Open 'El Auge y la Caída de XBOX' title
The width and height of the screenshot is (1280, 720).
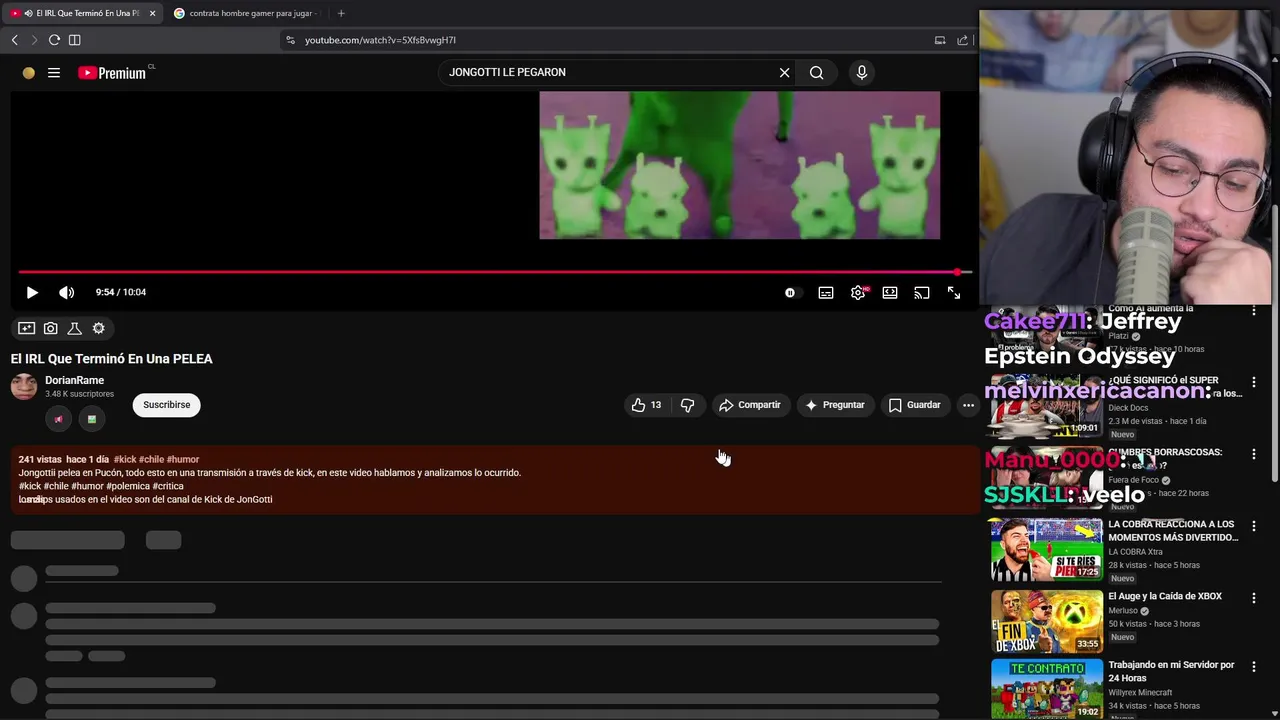[x=1165, y=596]
